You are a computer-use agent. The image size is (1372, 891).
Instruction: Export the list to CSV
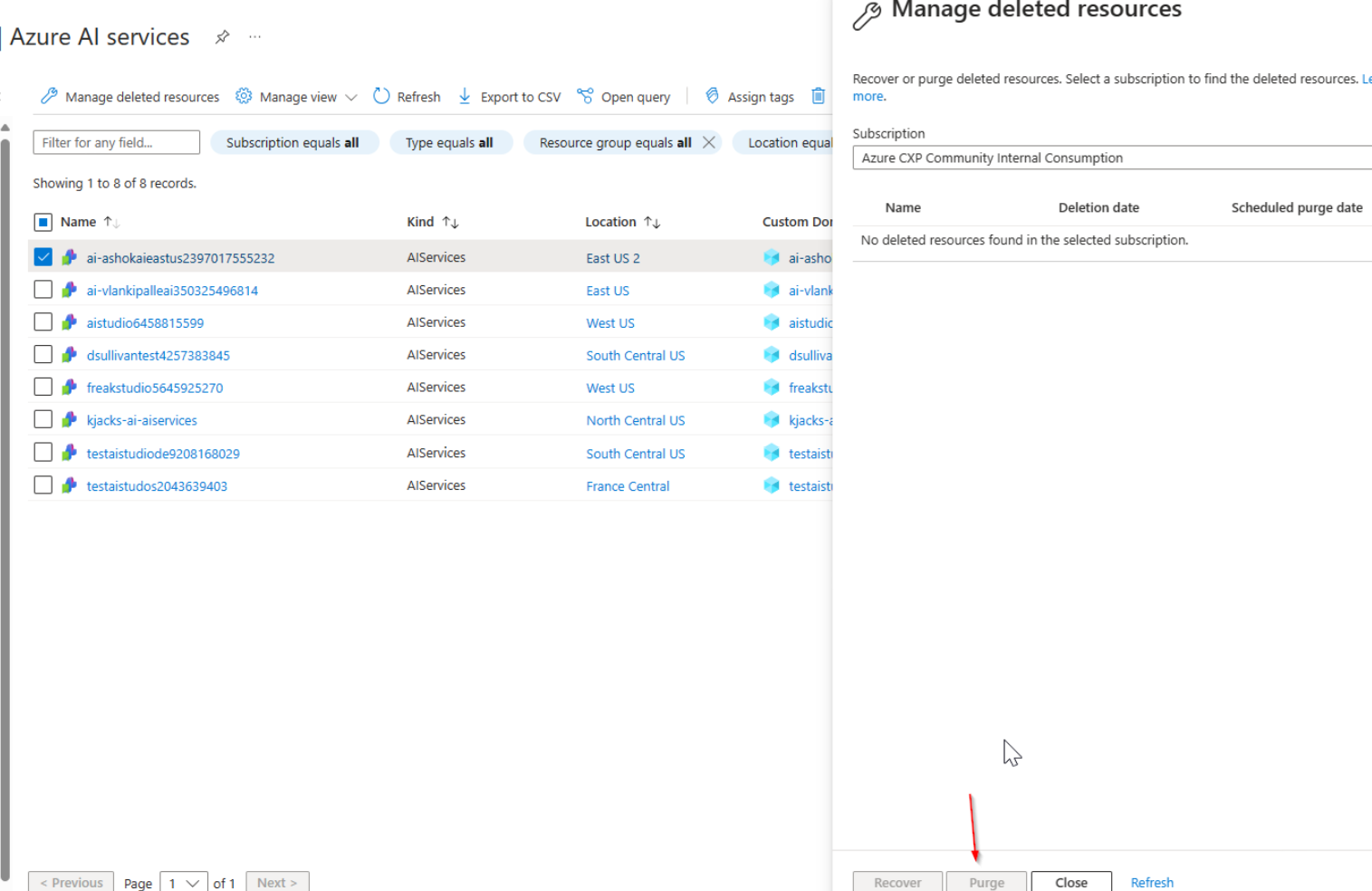pyautogui.click(x=509, y=96)
